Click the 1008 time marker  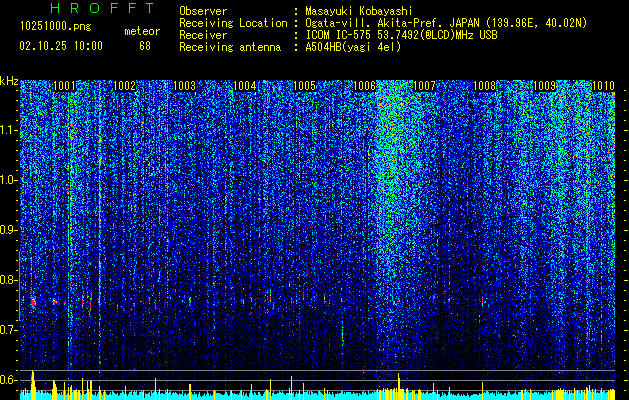pos(484,86)
